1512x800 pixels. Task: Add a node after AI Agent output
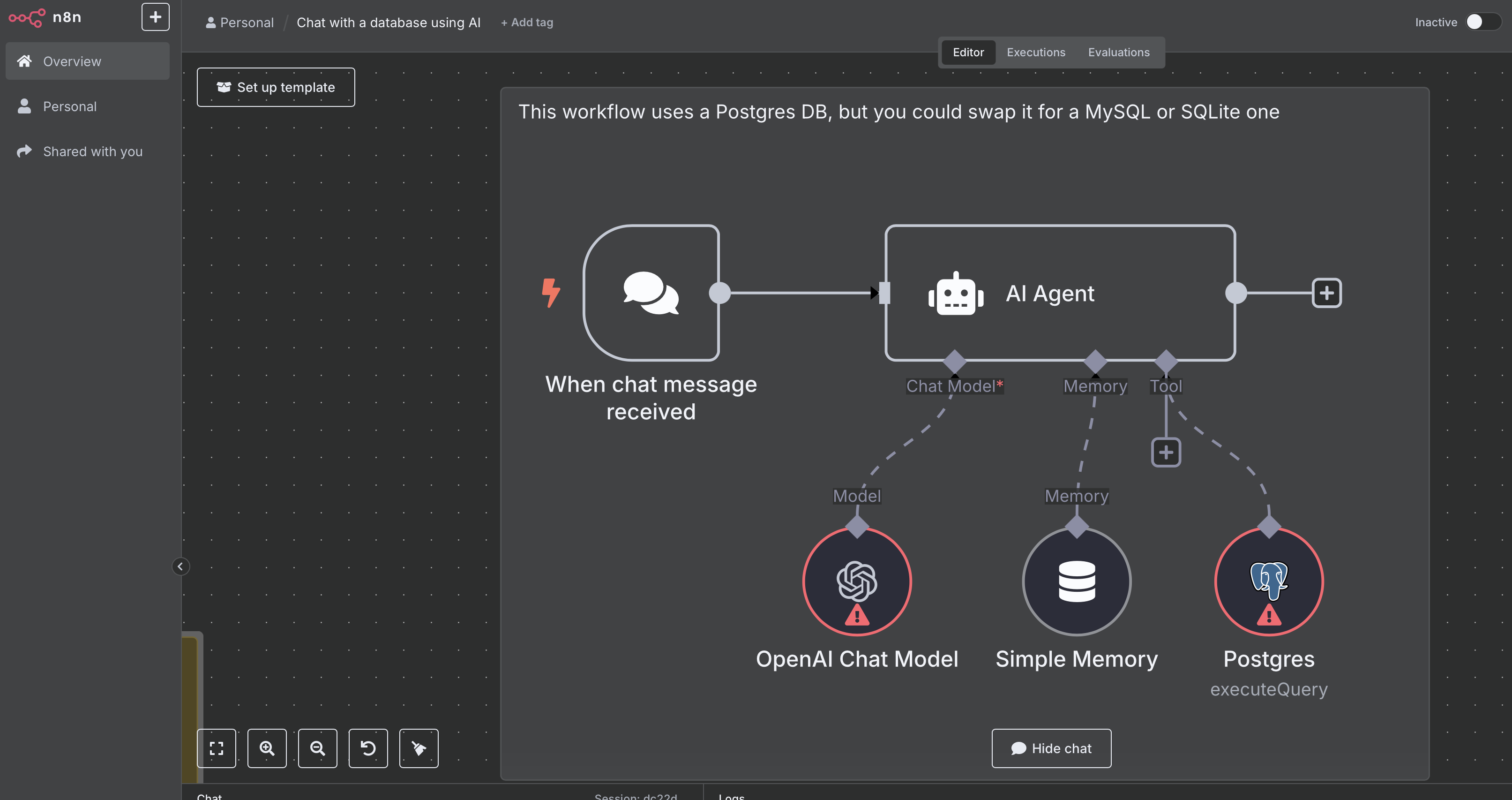coord(1326,293)
